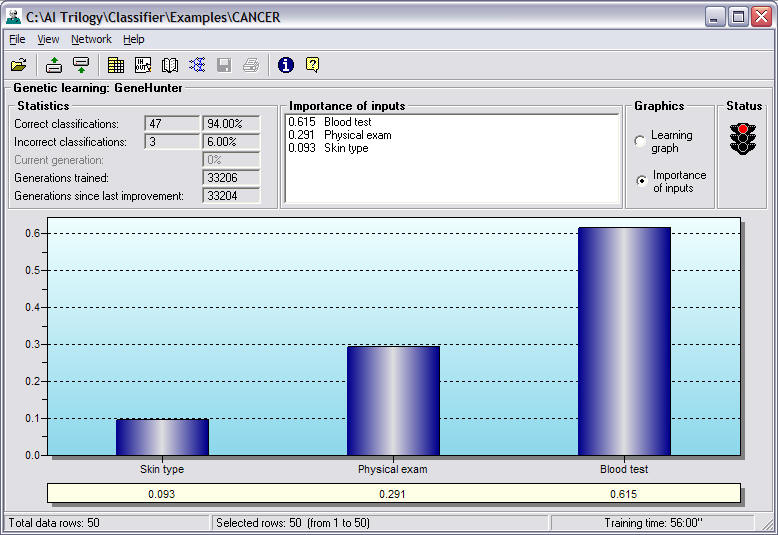
Task: Click the 'Training time: 56:00' status entry
Action: (653, 523)
